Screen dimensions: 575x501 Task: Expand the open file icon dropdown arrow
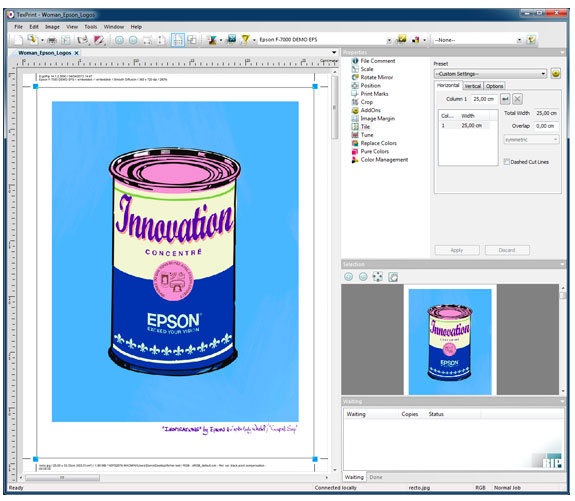point(42,40)
